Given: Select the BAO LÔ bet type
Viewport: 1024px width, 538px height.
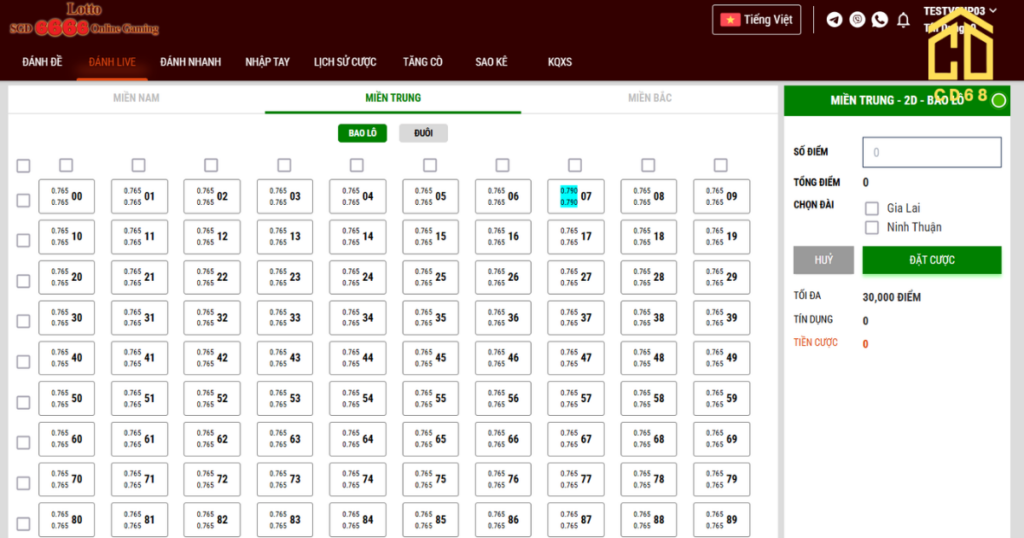Looking at the screenshot, I should coord(362,133).
